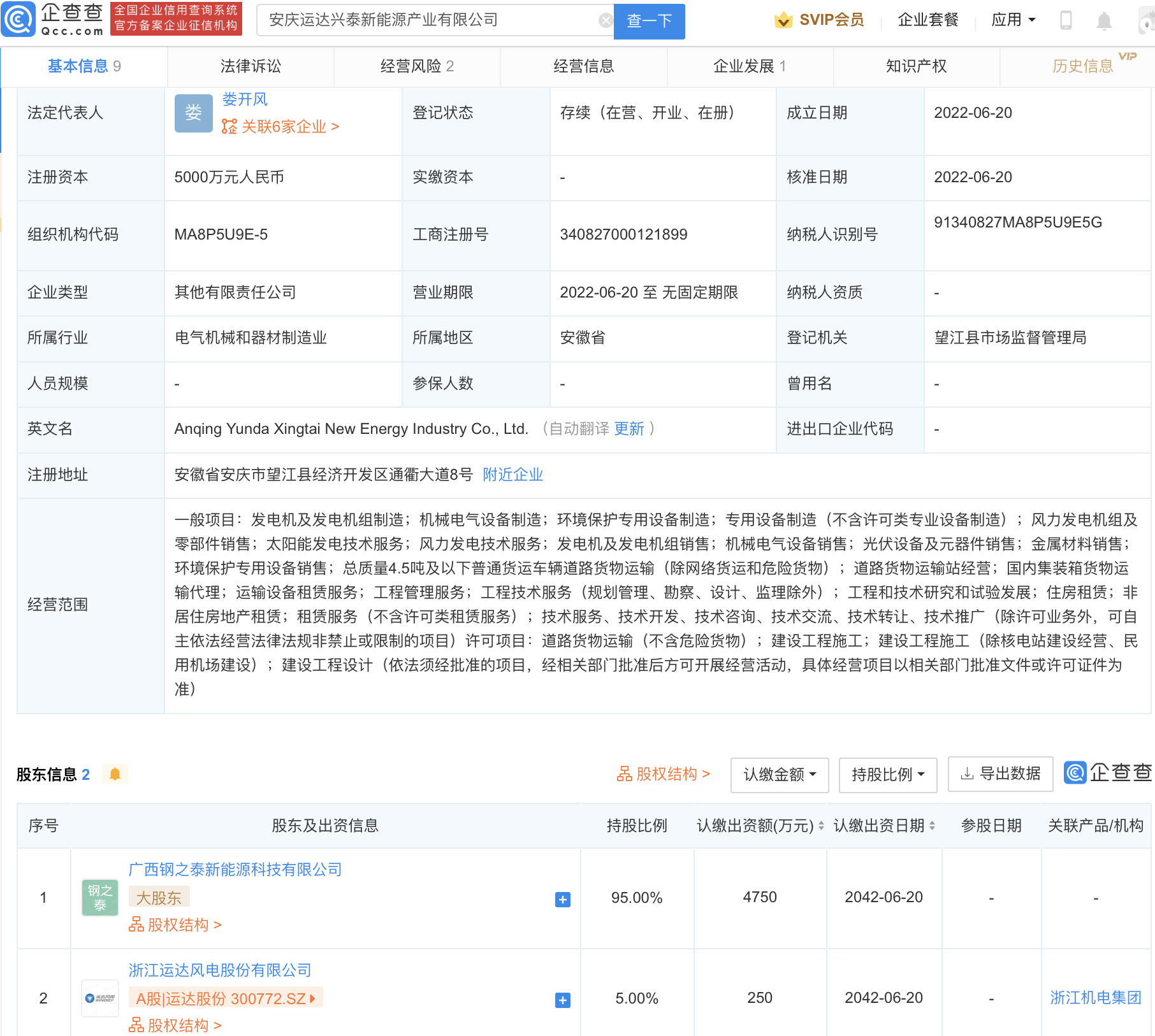Open the 企业套餐 link

(928, 20)
